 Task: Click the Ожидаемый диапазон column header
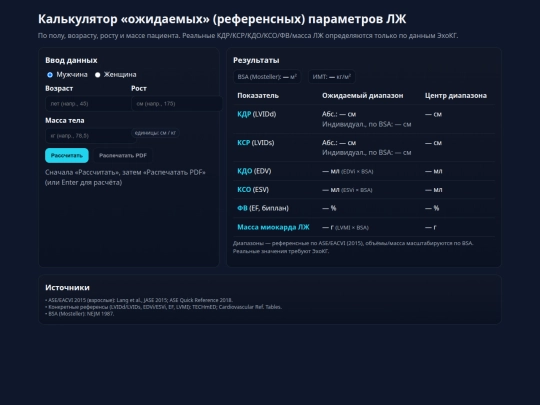363,95
